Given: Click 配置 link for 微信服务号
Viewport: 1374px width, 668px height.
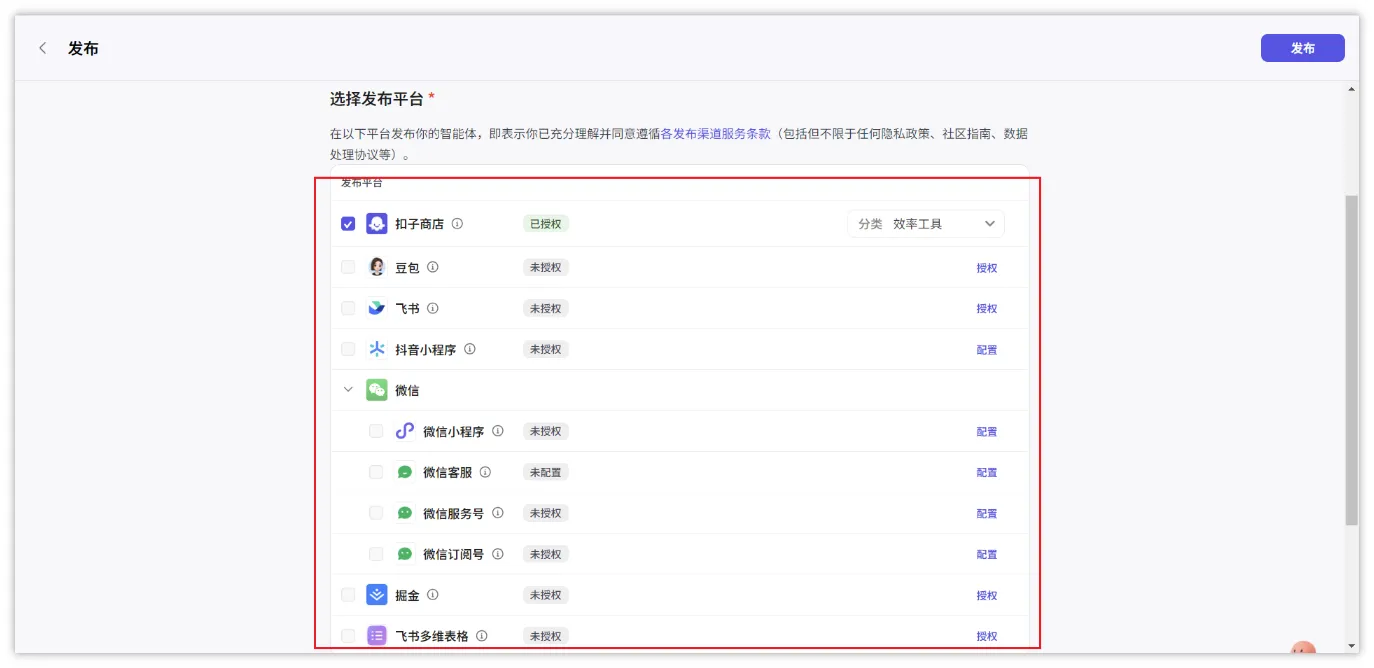Looking at the screenshot, I should (987, 514).
